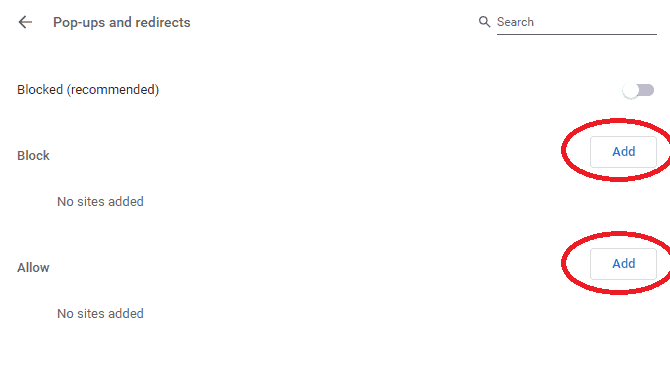Select the Pop-ups and redirects page title
The height and width of the screenshot is (370, 670).
(x=122, y=22)
